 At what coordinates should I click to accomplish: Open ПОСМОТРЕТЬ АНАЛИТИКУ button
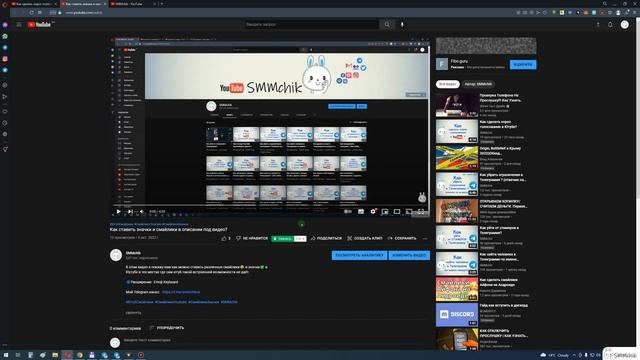click(359, 256)
